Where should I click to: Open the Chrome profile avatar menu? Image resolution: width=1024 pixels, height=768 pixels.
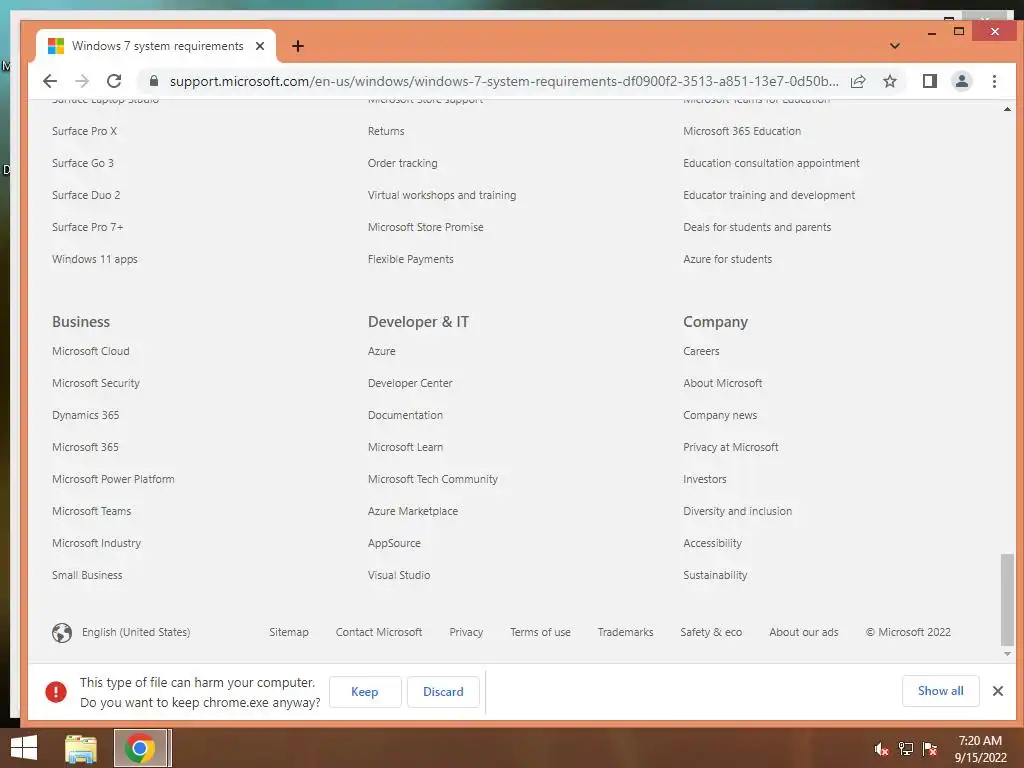pos(961,81)
